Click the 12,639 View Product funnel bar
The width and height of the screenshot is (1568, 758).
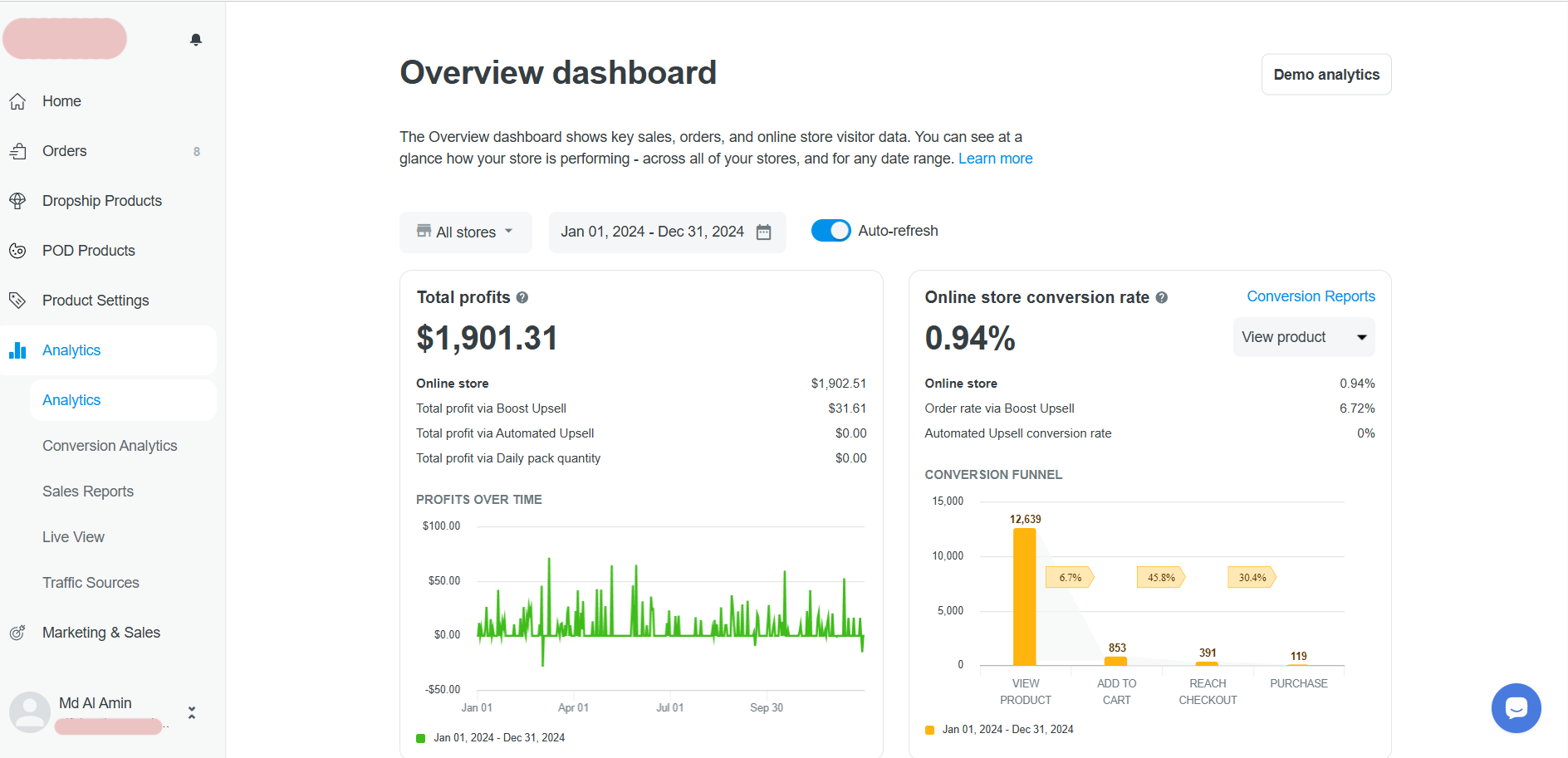1025,596
